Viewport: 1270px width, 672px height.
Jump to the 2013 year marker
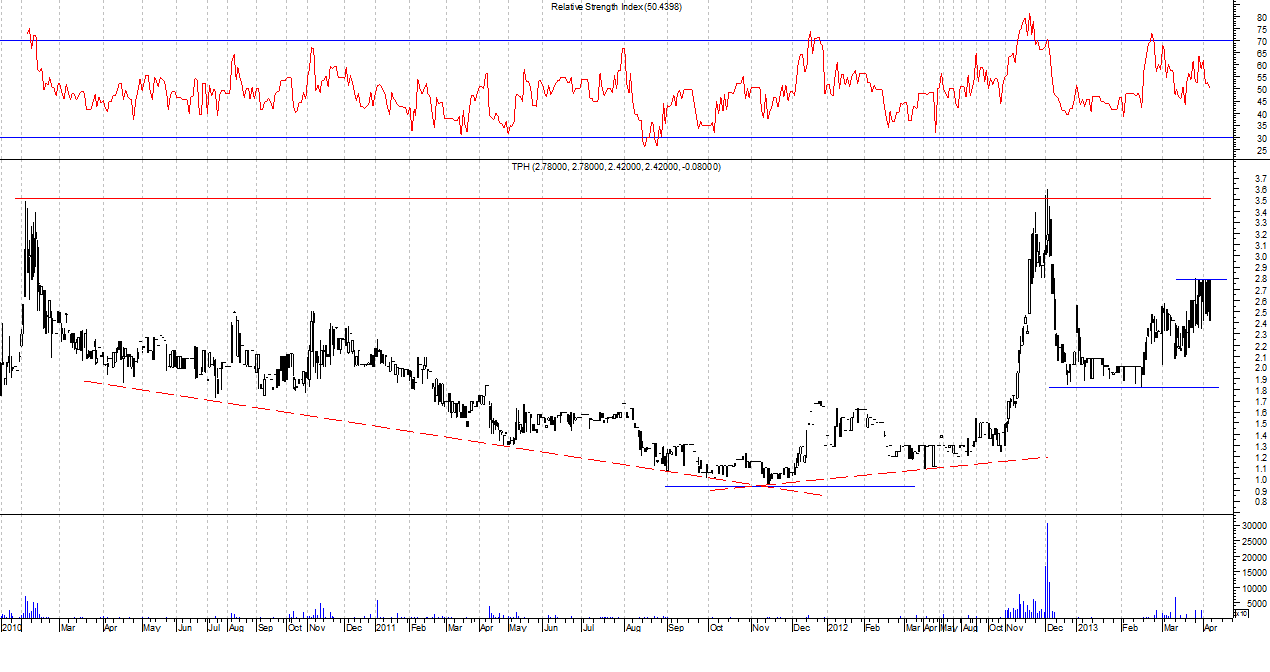click(1086, 628)
